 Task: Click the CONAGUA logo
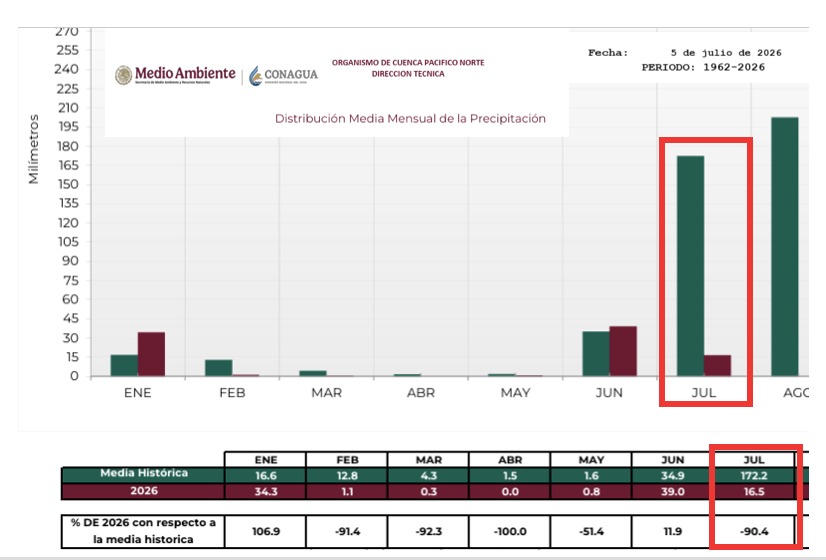pos(283,75)
